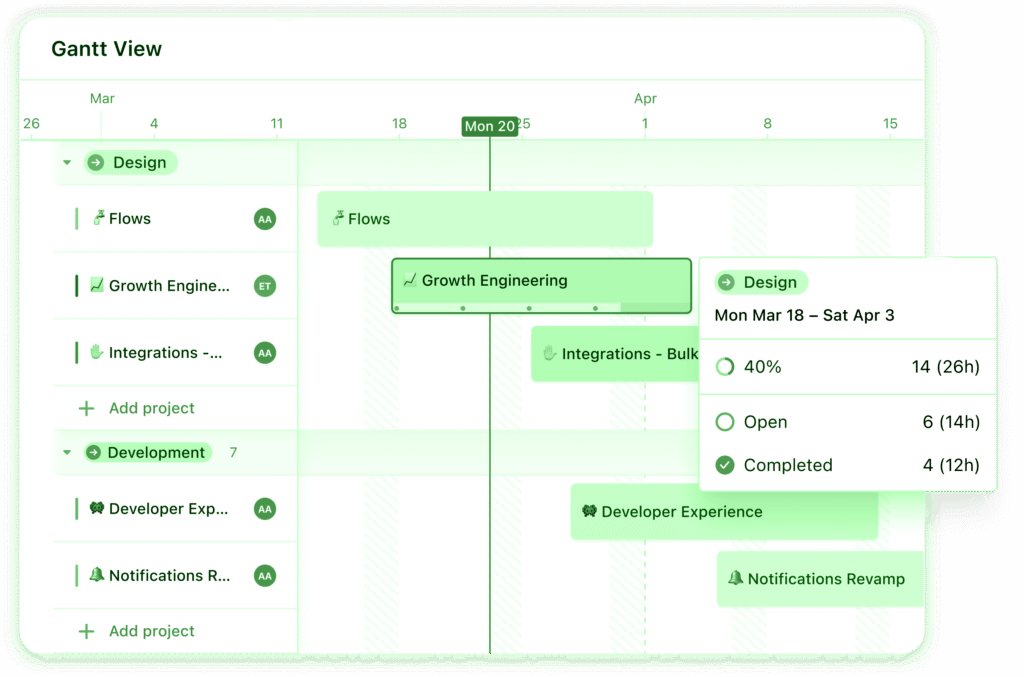The height and width of the screenshot is (677, 1024).
Task: Click Add project under Development
Action: (147, 631)
